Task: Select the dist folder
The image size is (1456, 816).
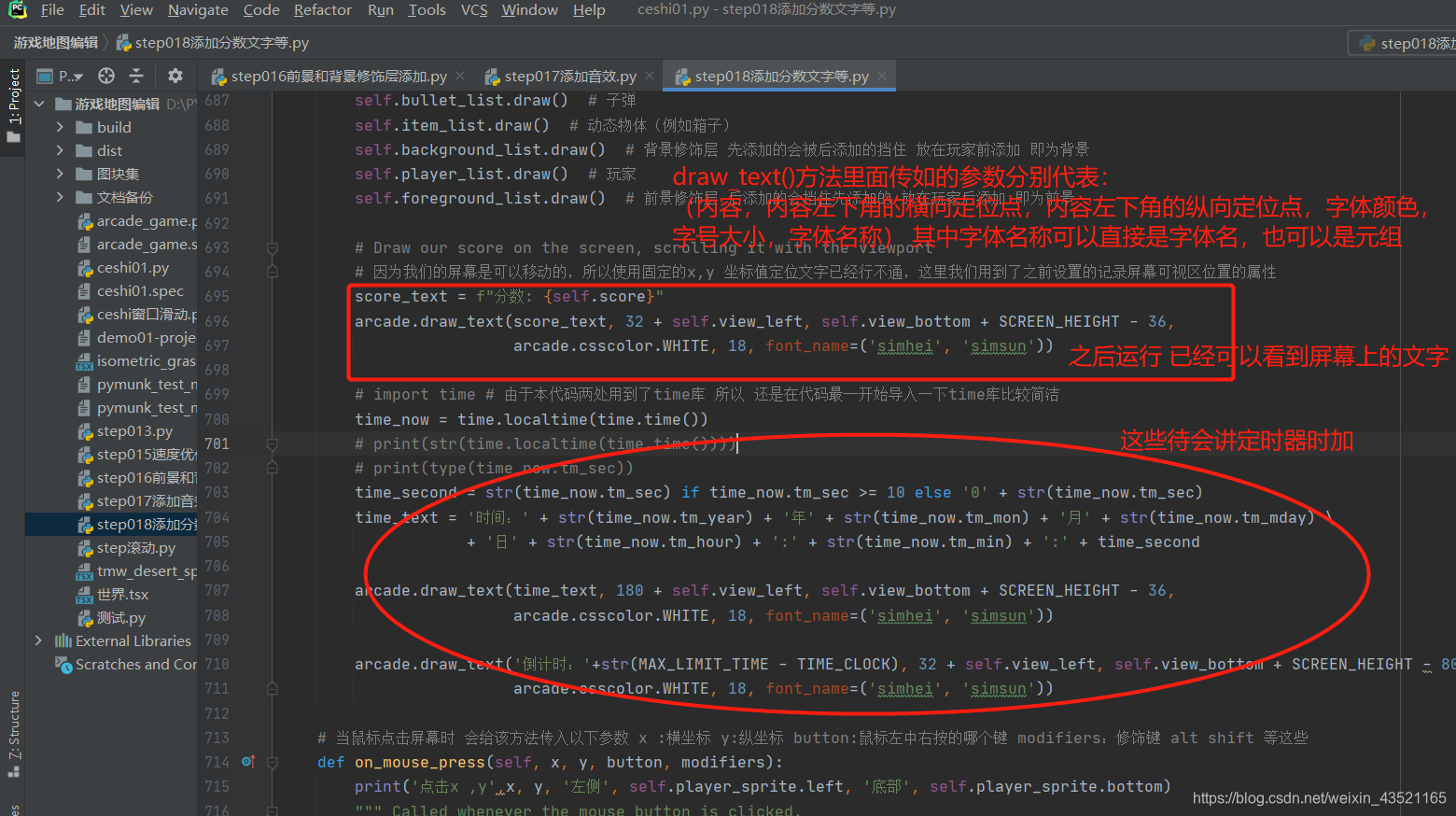Action: click(x=109, y=150)
